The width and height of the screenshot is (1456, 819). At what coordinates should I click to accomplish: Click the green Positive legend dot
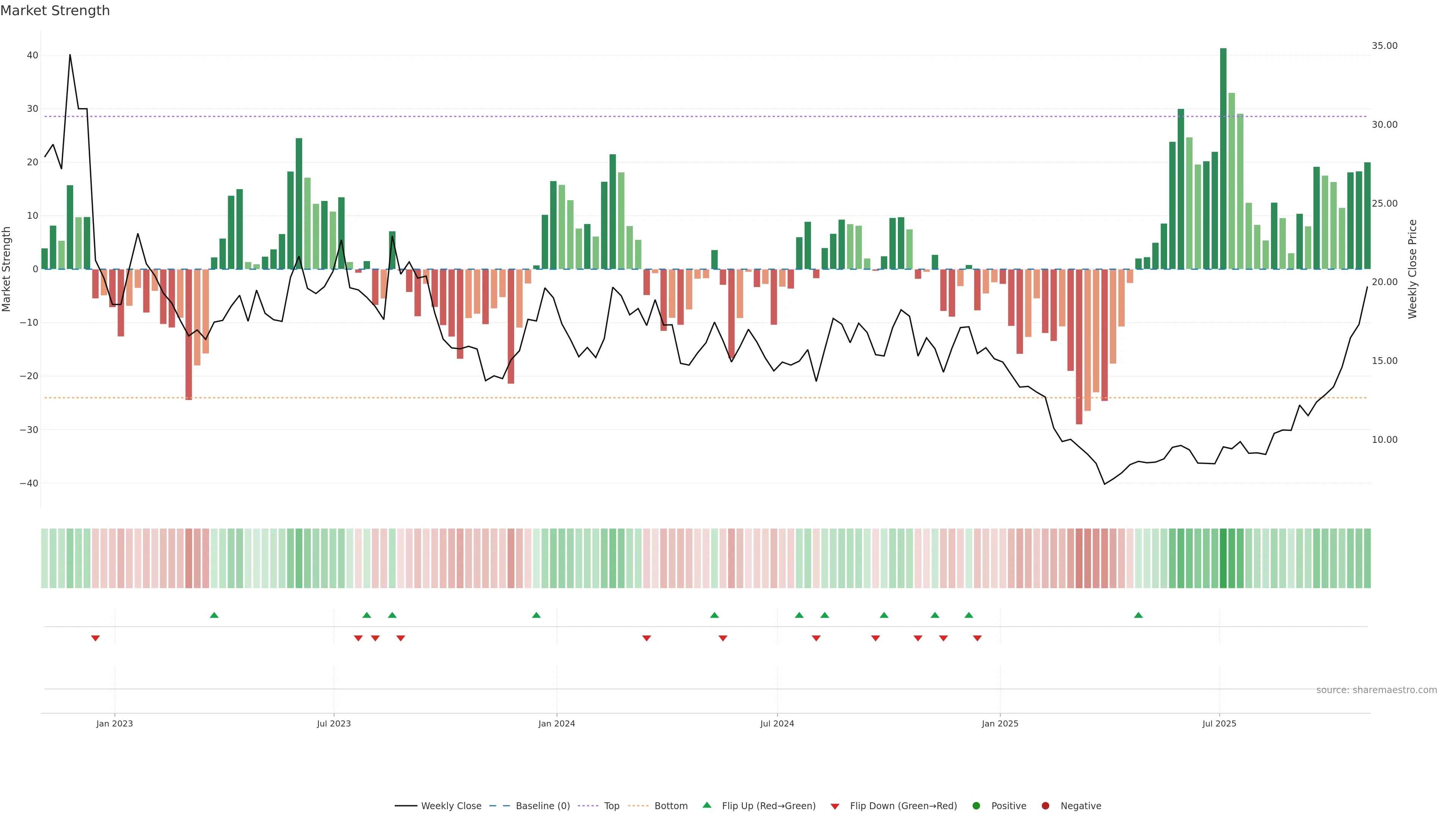pyautogui.click(x=976, y=806)
